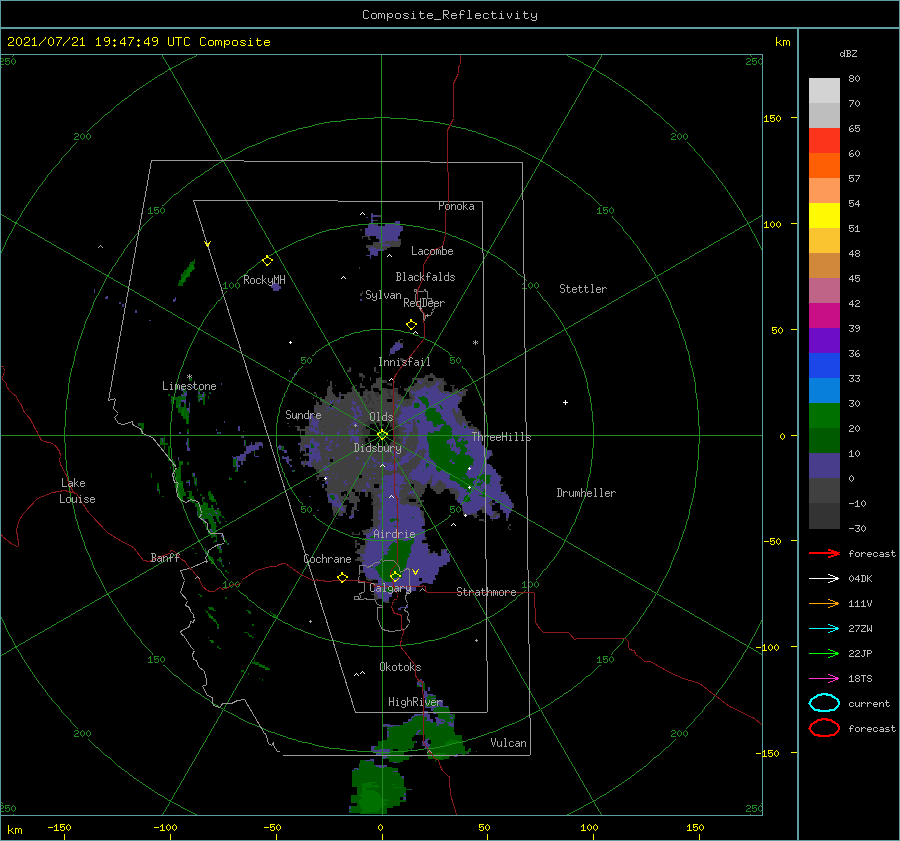The image size is (900, 841).
Task: Click the 04DK legend text
Action: 860,579
